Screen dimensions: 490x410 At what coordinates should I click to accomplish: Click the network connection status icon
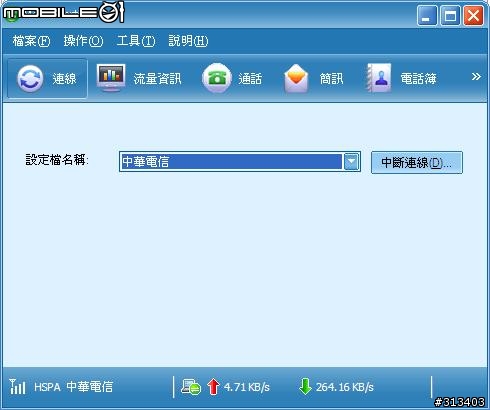click(191, 387)
